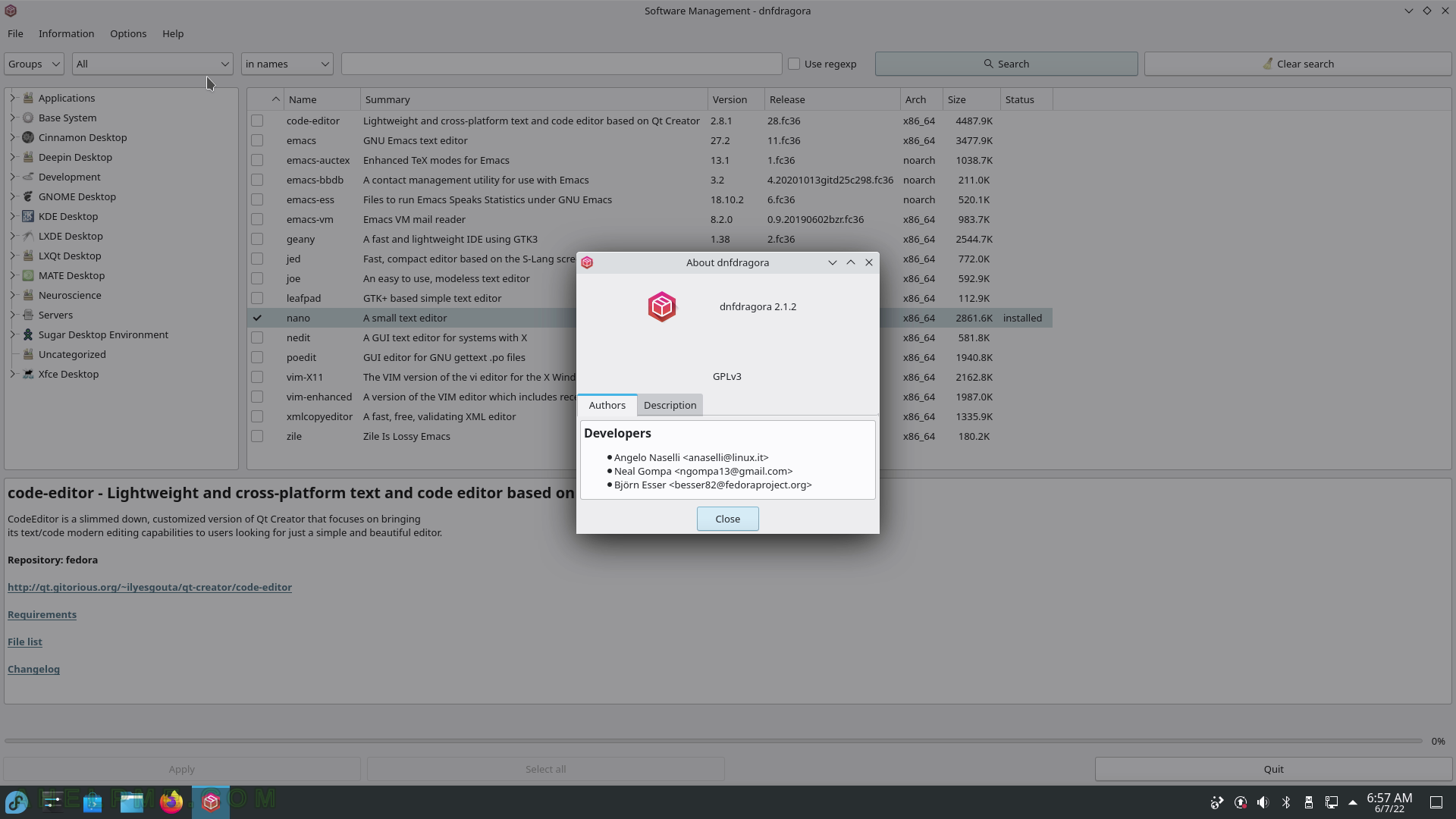Expand the Xfce Desktop tree node
The image size is (1456, 819).
pyautogui.click(x=12, y=374)
